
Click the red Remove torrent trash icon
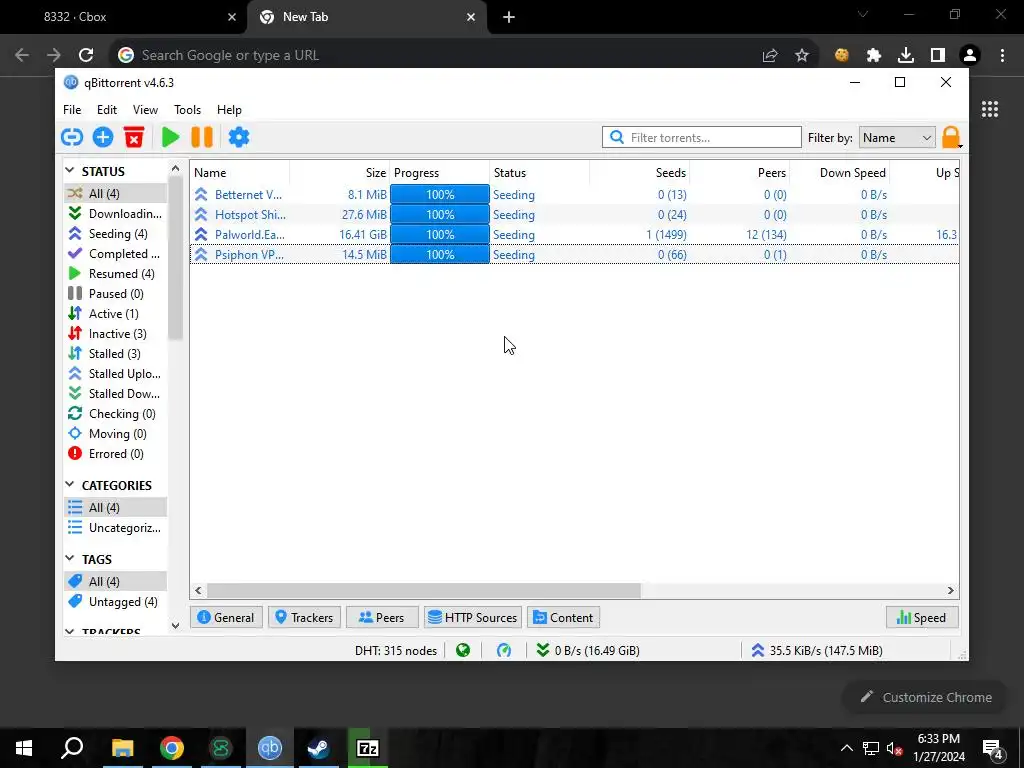coord(134,137)
